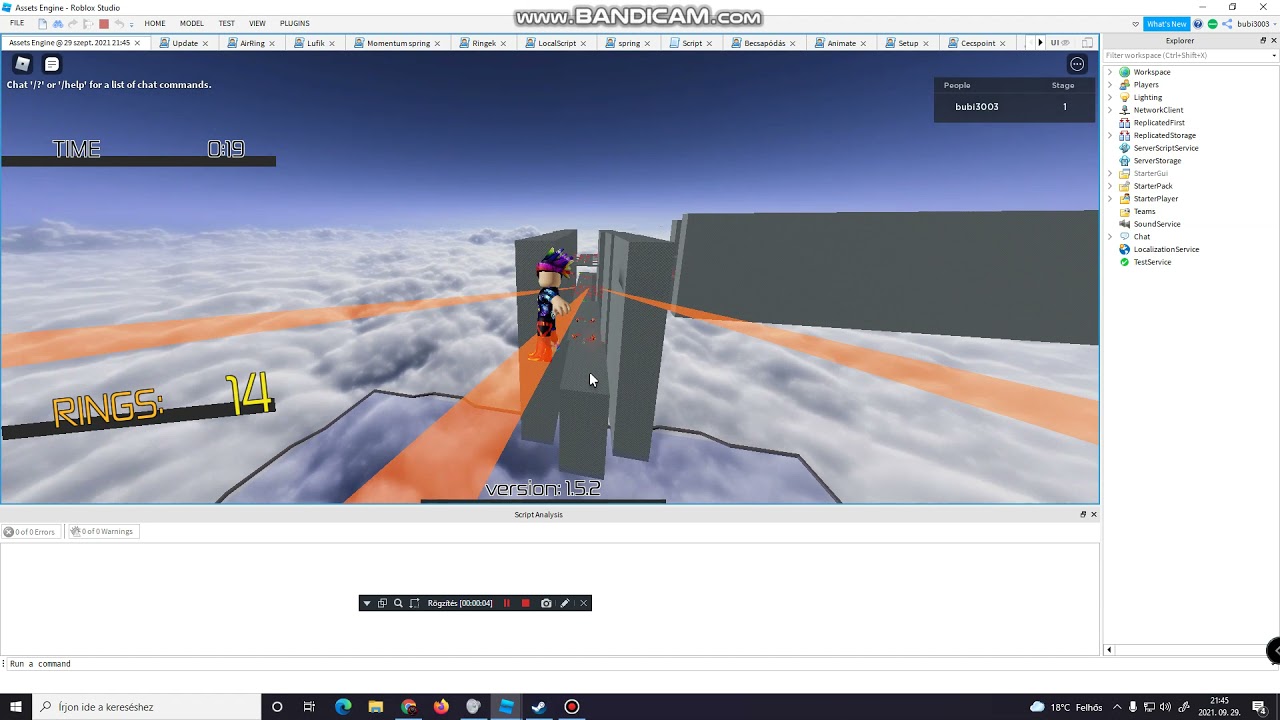Screen dimensions: 1280x720
Task: Click the Bandicam magnifier icon
Action: (x=398, y=603)
